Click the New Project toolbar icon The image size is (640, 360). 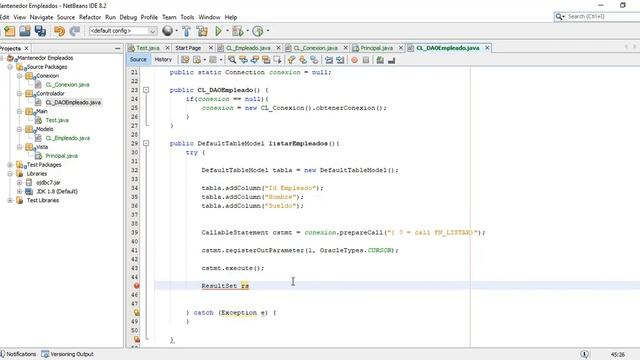[x=10, y=31]
